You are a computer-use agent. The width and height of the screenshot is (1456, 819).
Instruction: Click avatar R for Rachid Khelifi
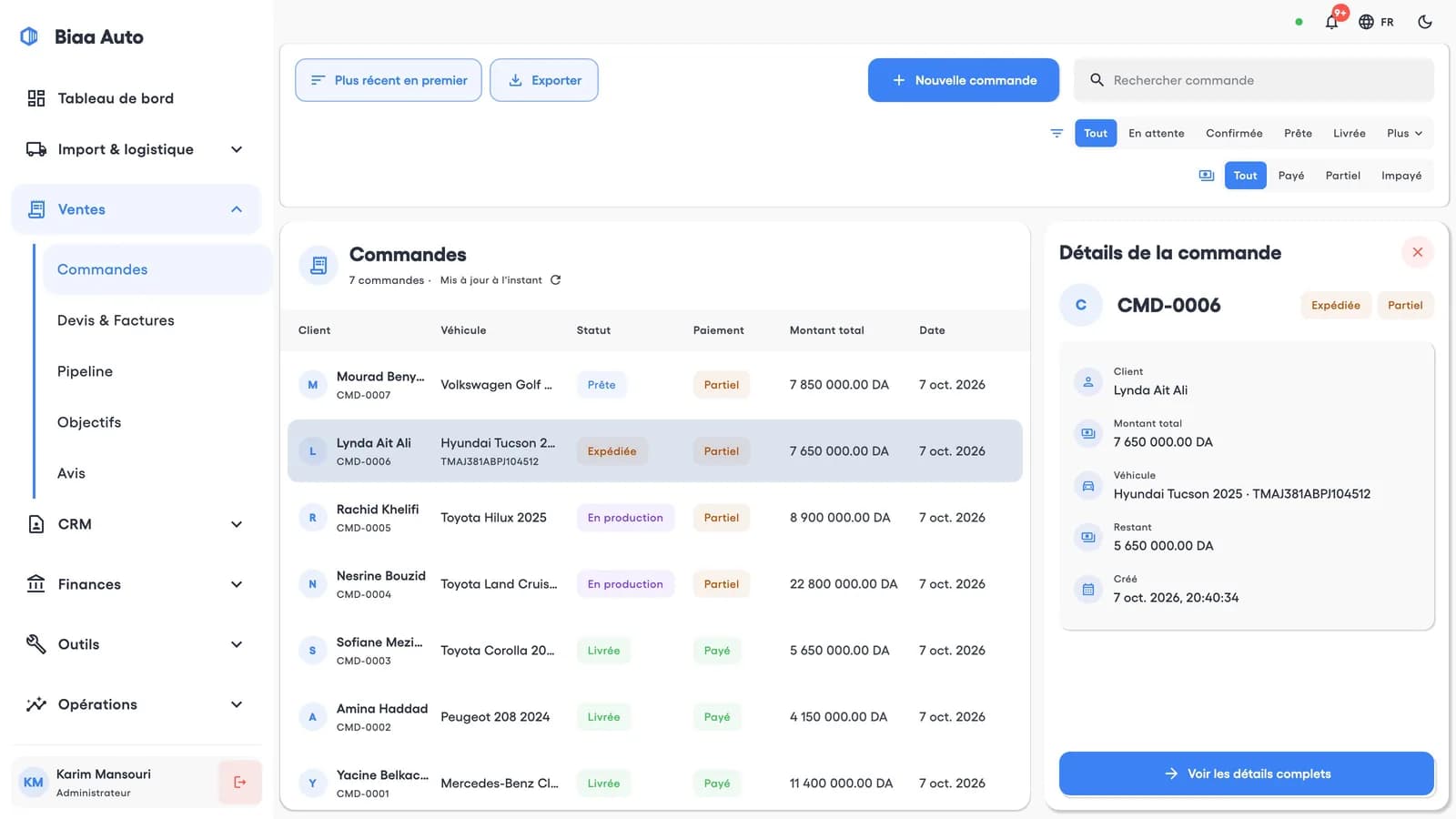tap(312, 518)
